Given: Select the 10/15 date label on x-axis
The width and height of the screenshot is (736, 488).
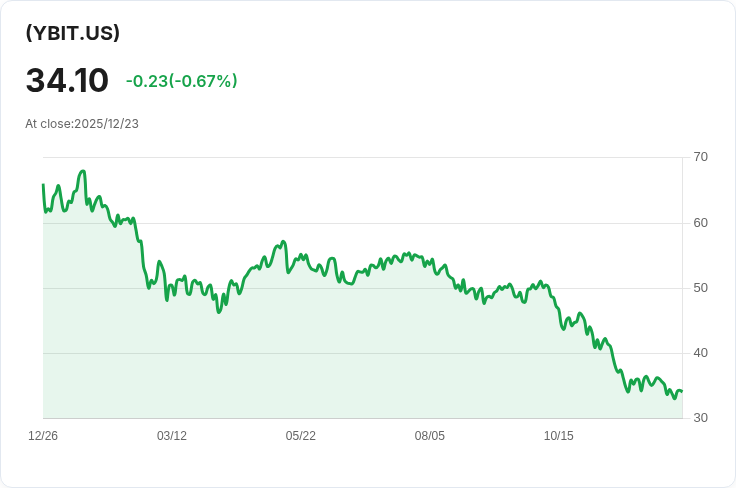Looking at the screenshot, I should coord(559,436).
